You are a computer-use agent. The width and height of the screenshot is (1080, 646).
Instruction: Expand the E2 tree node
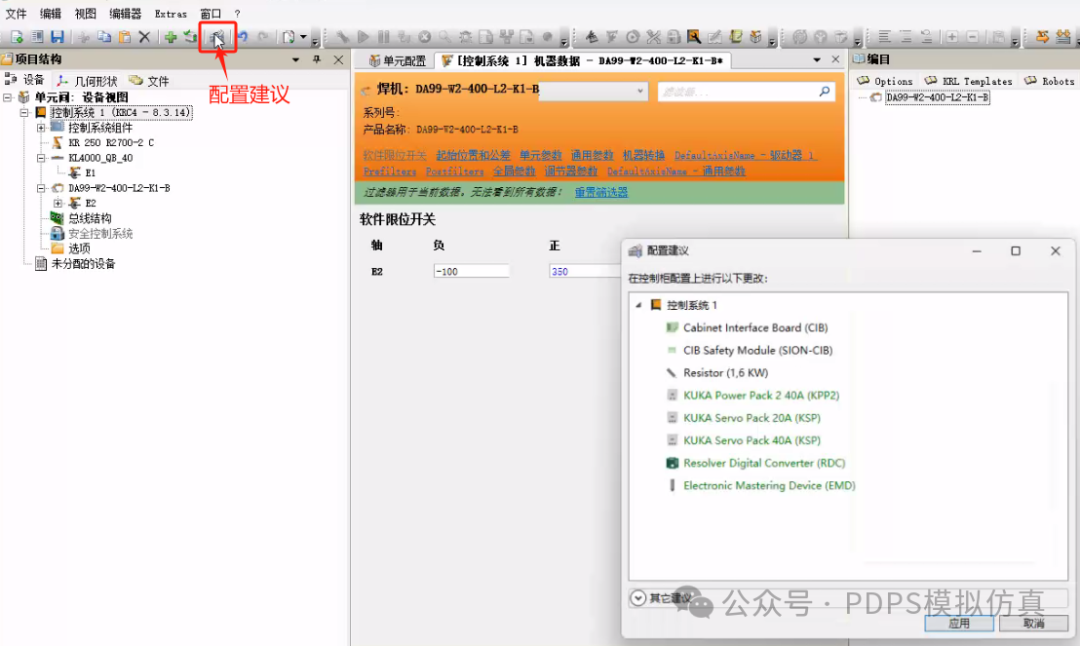click(x=58, y=203)
